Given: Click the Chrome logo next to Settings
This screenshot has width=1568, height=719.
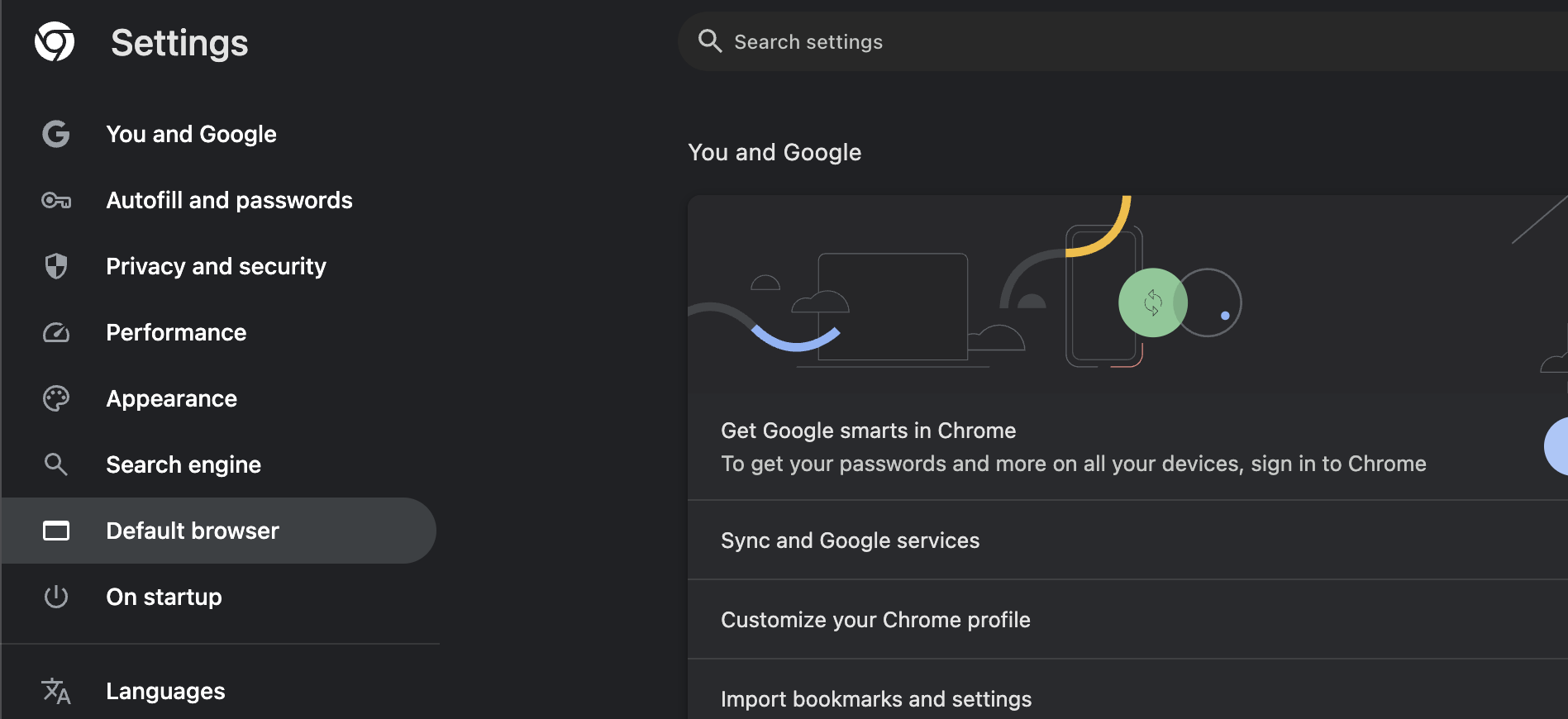Looking at the screenshot, I should point(55,41).
